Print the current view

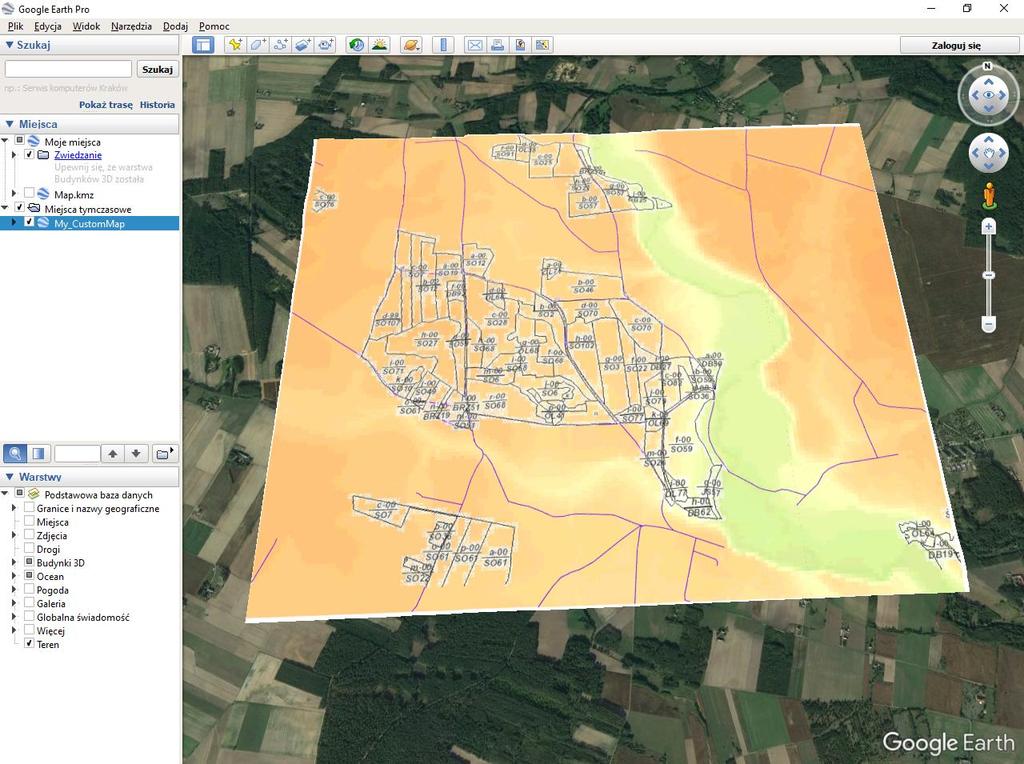pos(498,45)
